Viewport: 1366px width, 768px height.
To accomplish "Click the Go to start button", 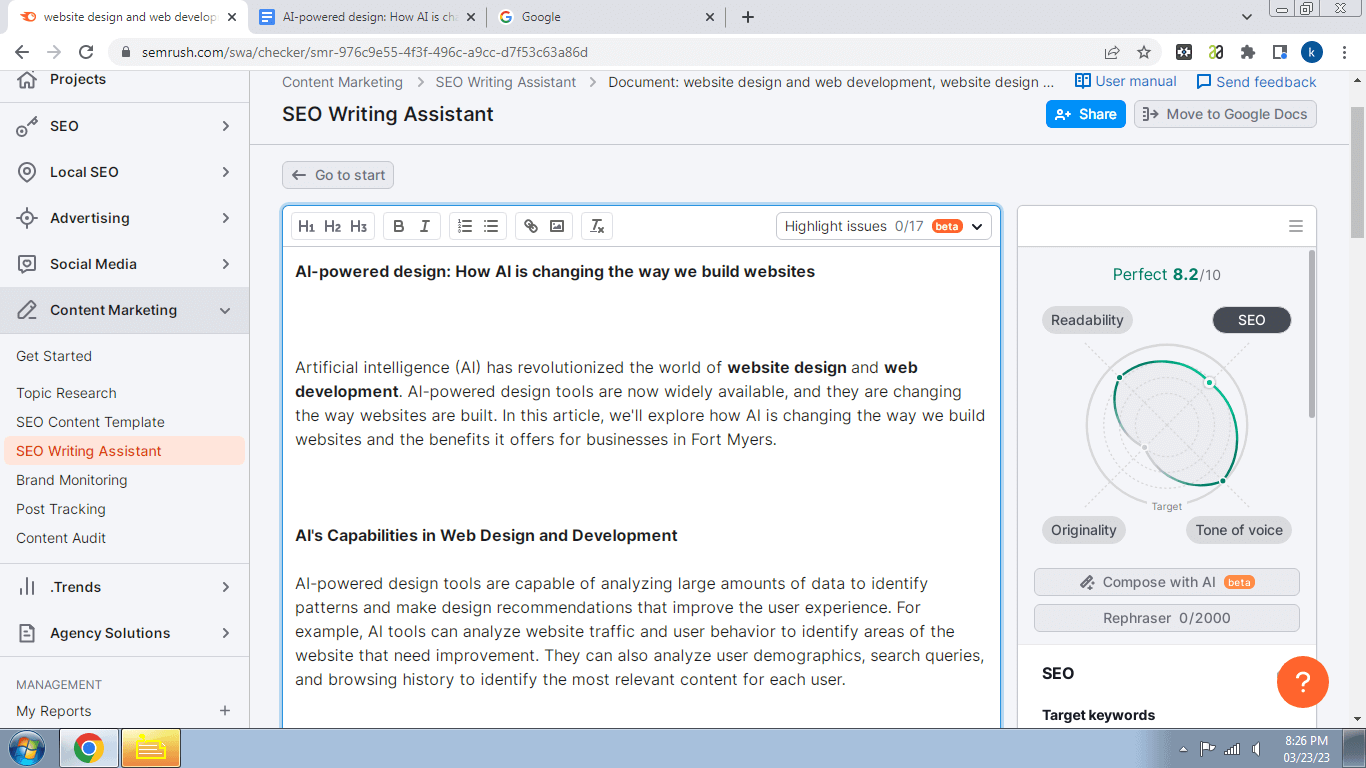I will coord(338,175).
